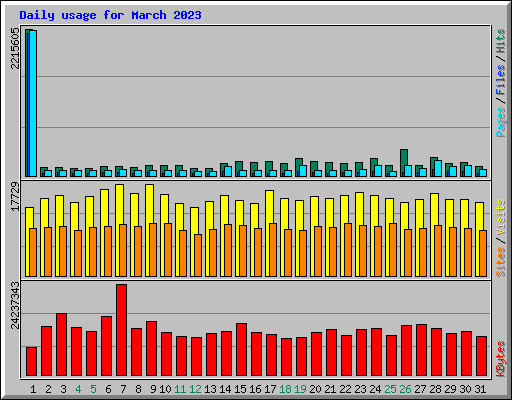
Task: Click the tall hits bar for day 1
Action: [27, 103]
